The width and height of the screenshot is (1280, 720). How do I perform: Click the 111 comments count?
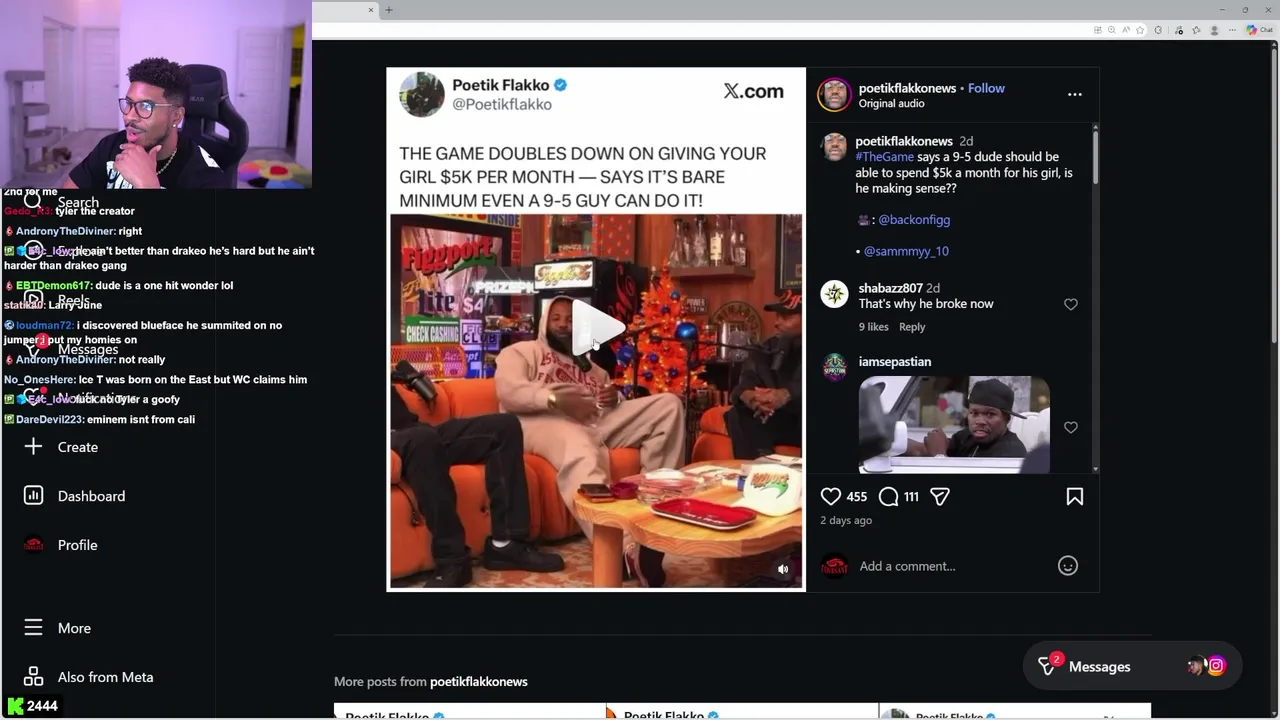911,497
